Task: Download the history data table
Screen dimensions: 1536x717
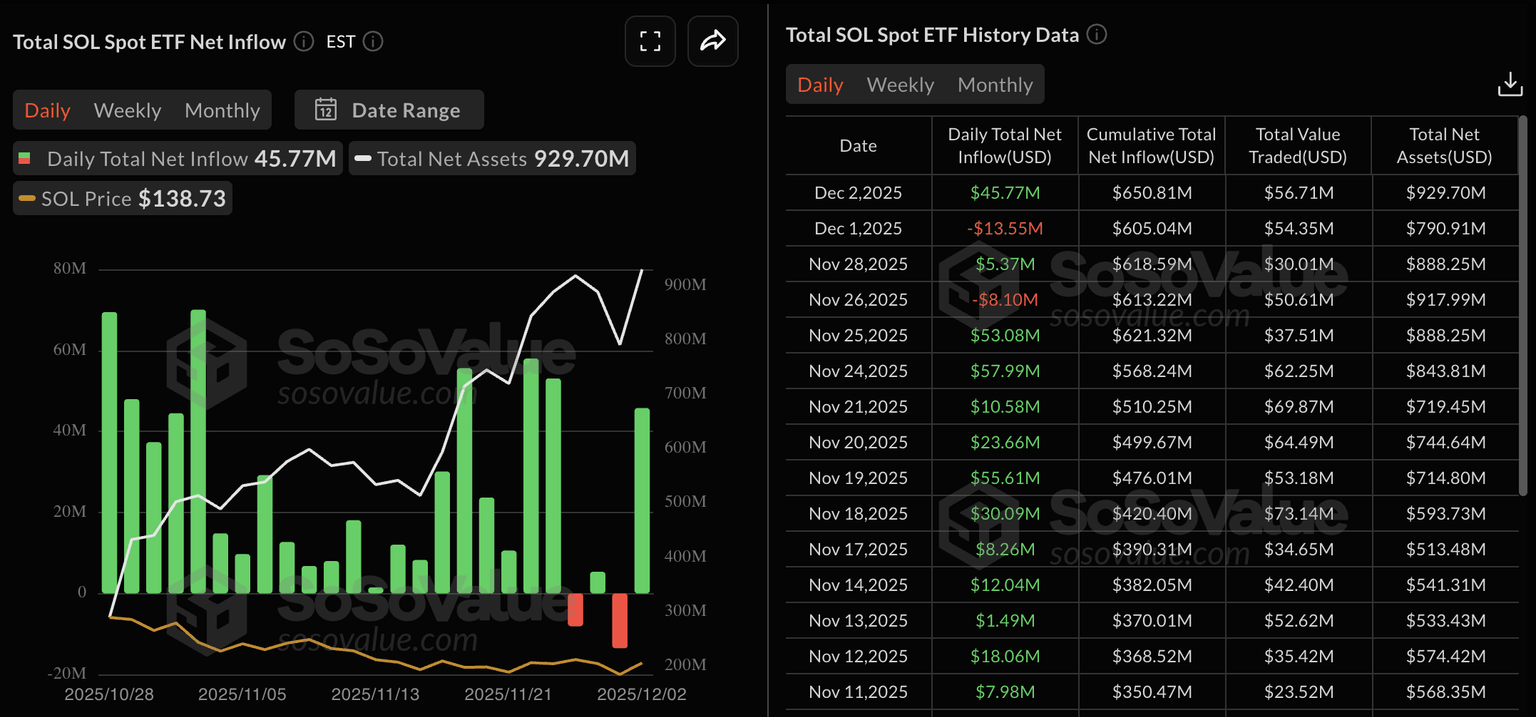Action: click(x=1511, y=84)
